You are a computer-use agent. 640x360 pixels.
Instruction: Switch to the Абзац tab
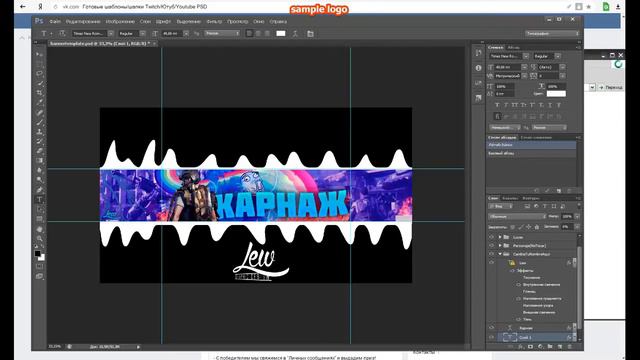513,48
